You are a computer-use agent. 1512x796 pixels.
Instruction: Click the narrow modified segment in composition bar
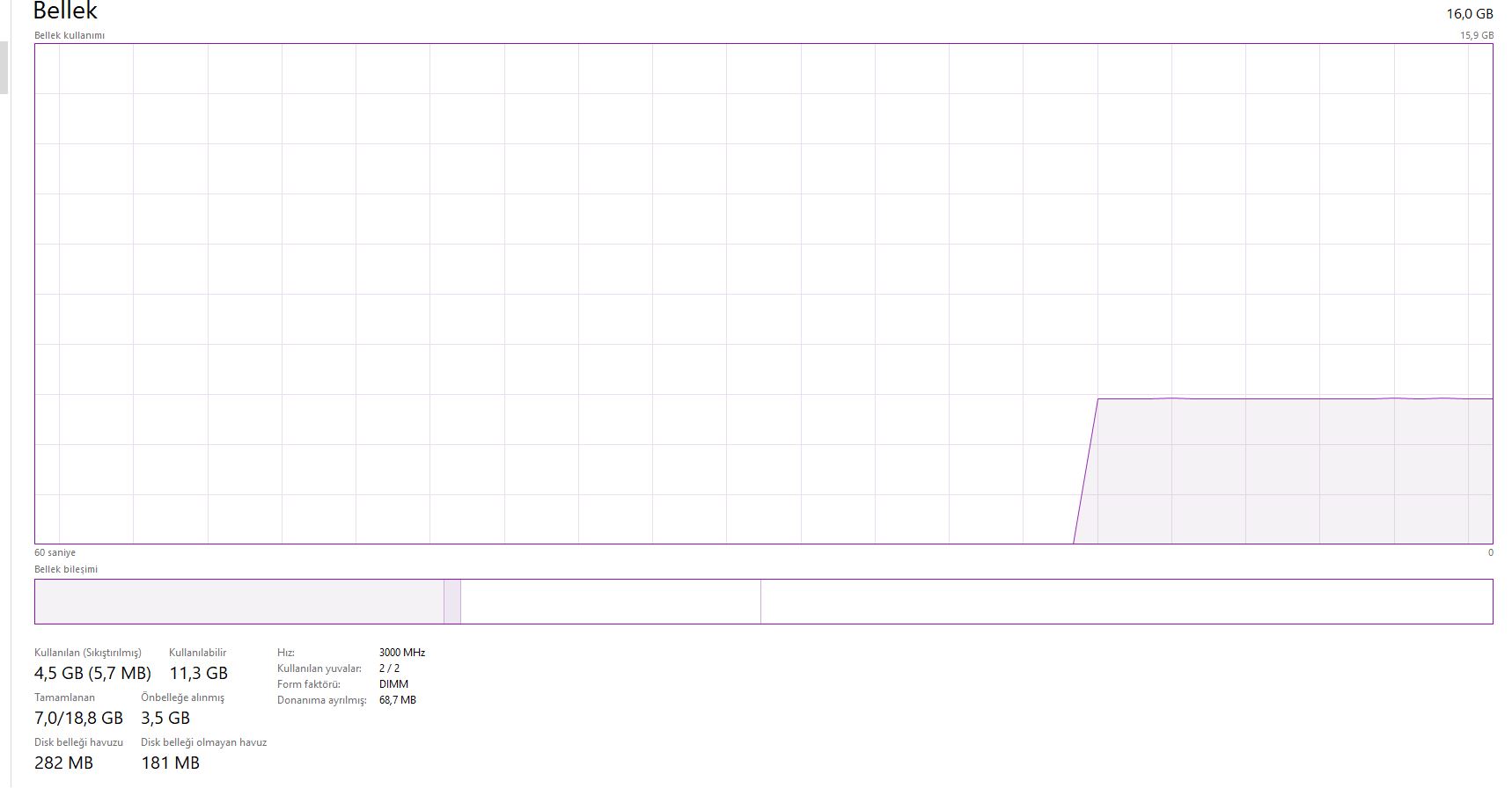(x=452, y=602)
